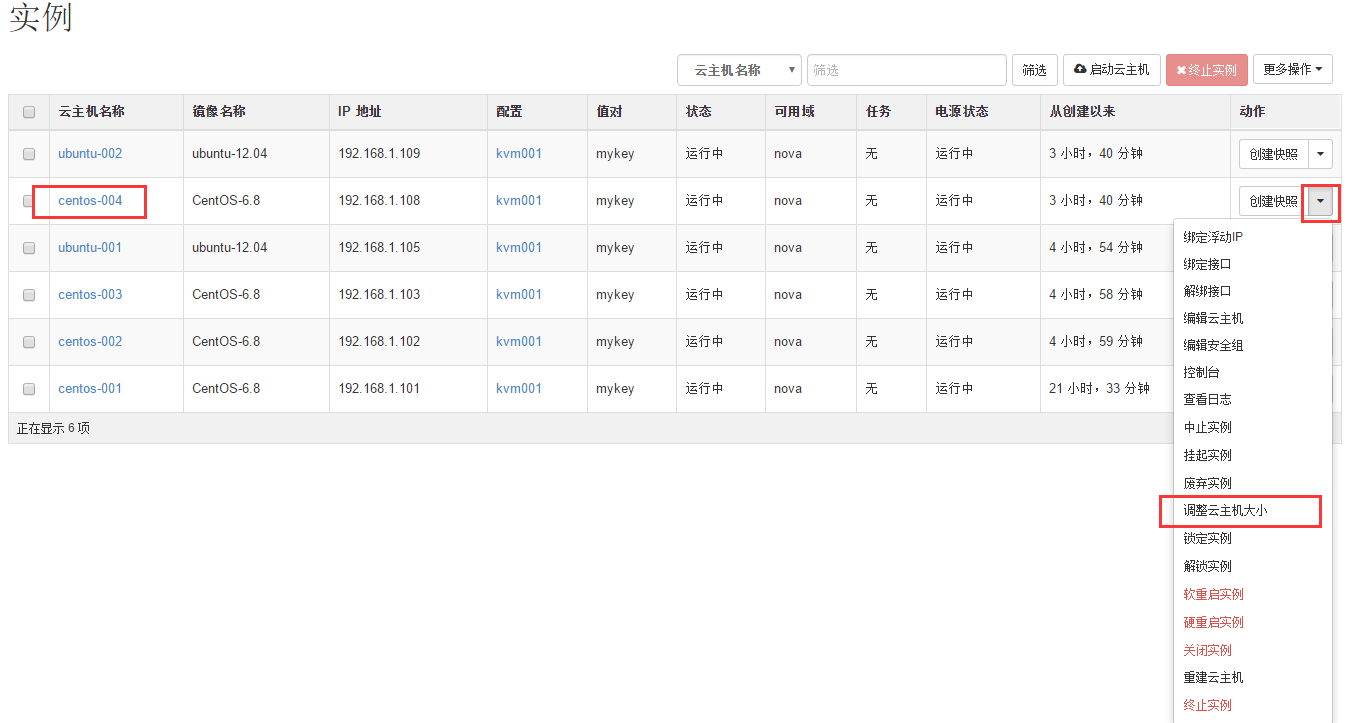Click 创建快照 for centos-004
Image resolution: width=1347 pixels, height=723 pixels.
click(1273, 201)
